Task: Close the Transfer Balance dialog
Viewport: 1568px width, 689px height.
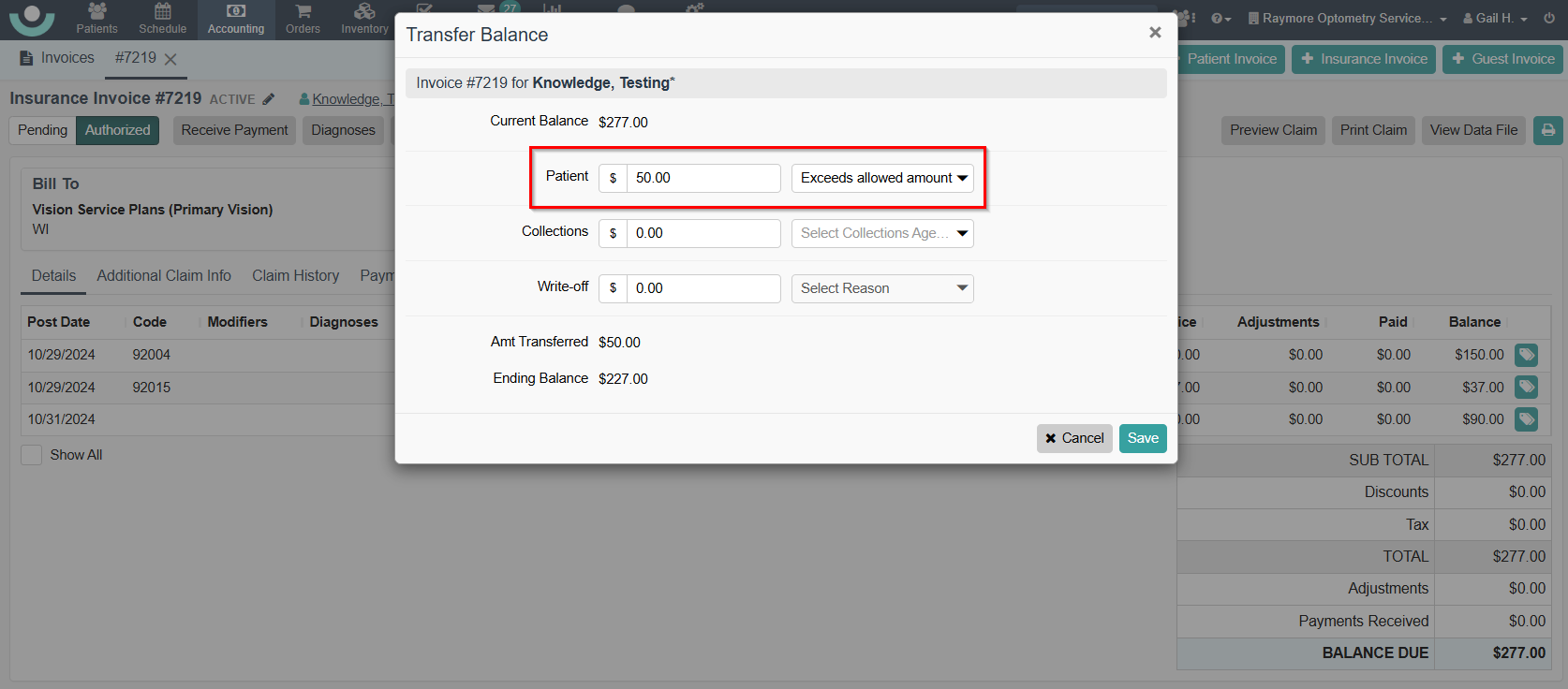Action: click(1155, 33)
